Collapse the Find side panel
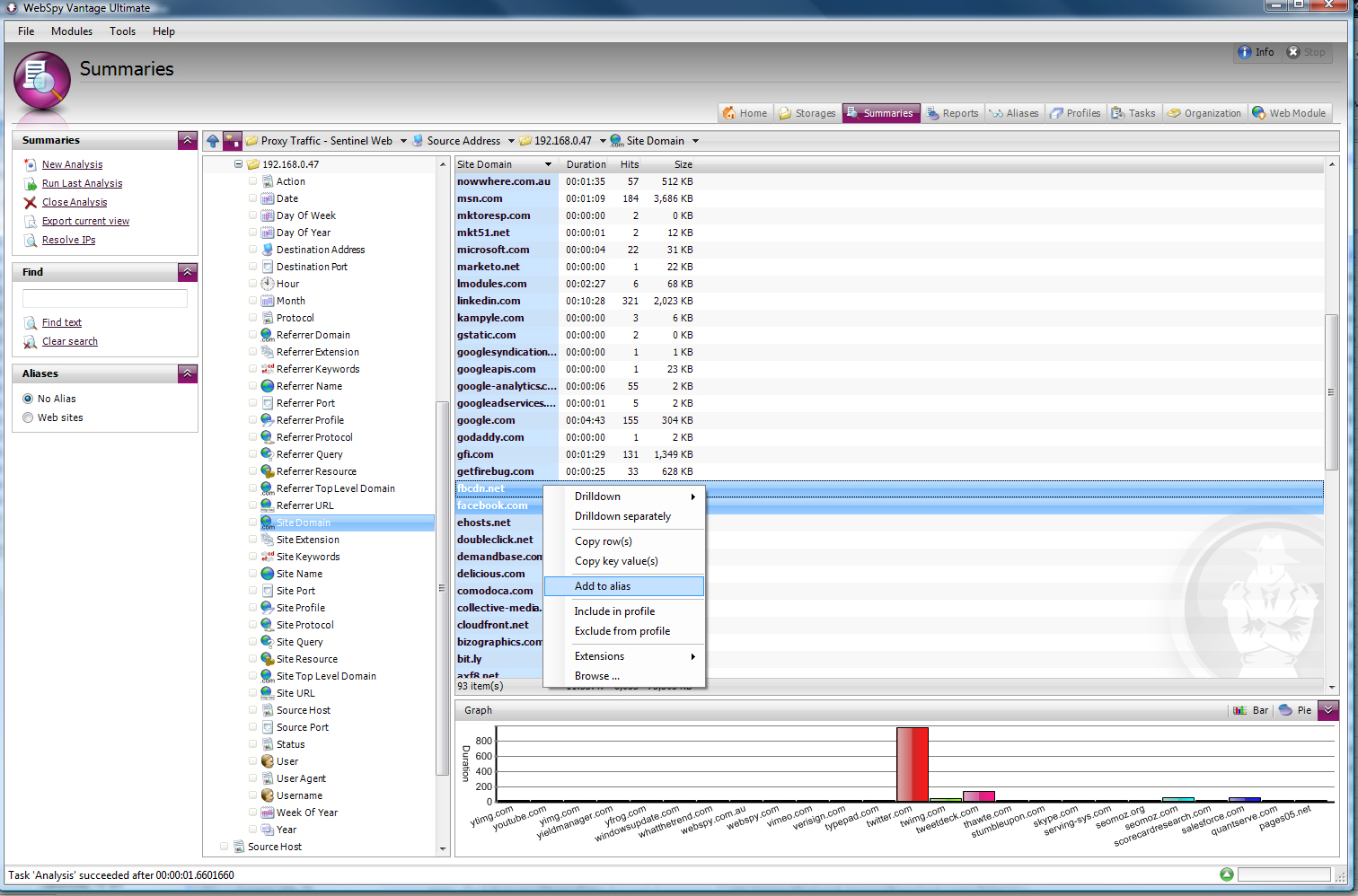Viewport: 1358px width, 896px height. (x=187, y=272)
